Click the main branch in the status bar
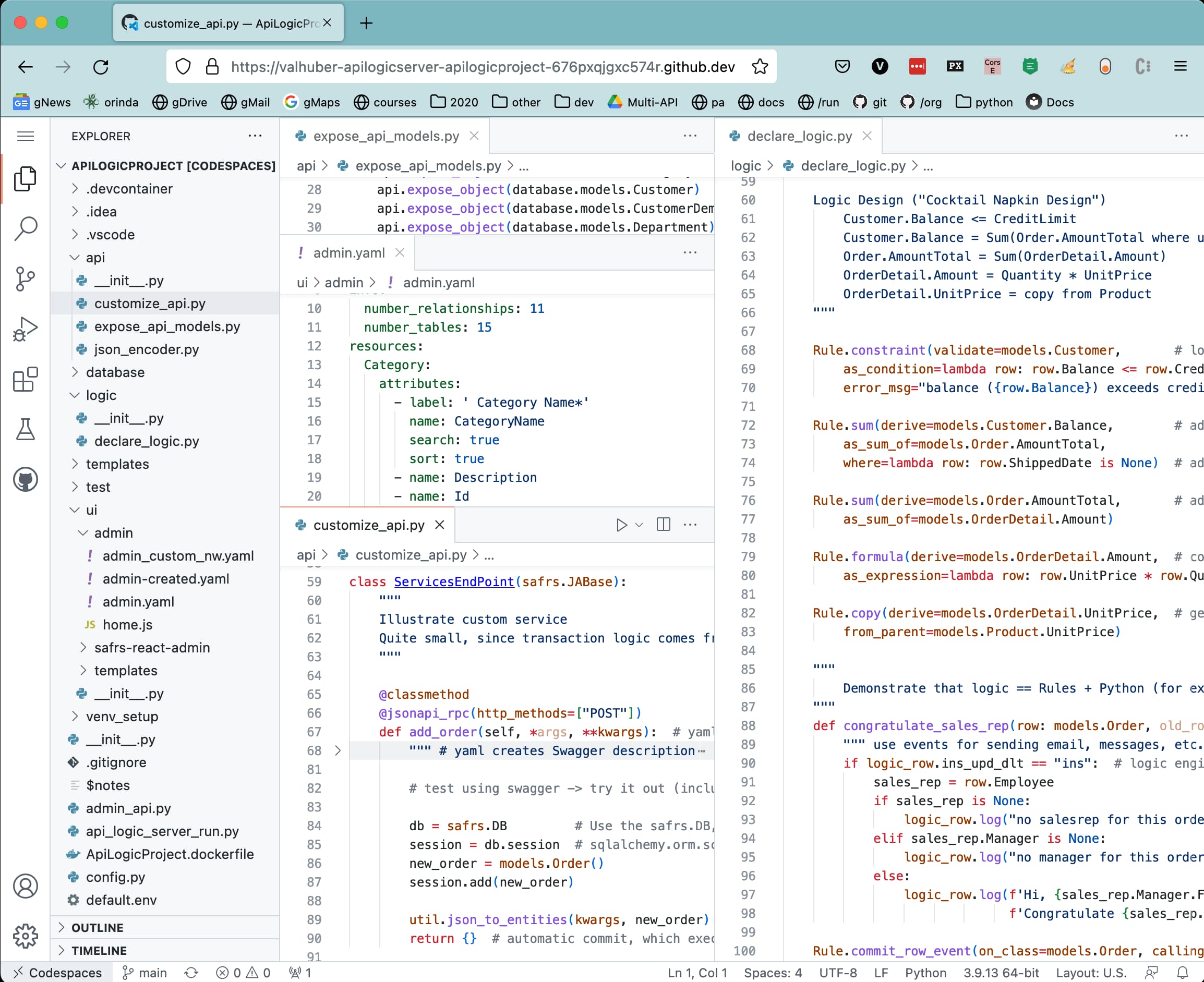 click(146, 973)
